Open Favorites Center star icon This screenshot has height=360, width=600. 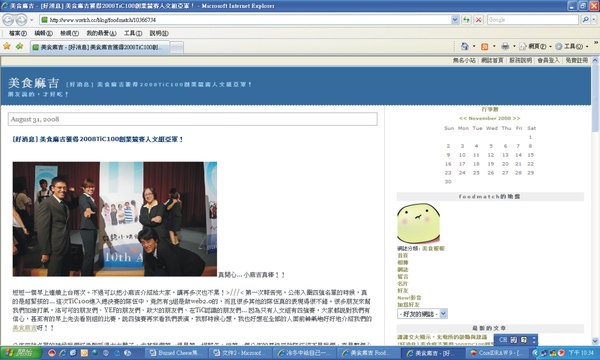[x=7, y=47]
